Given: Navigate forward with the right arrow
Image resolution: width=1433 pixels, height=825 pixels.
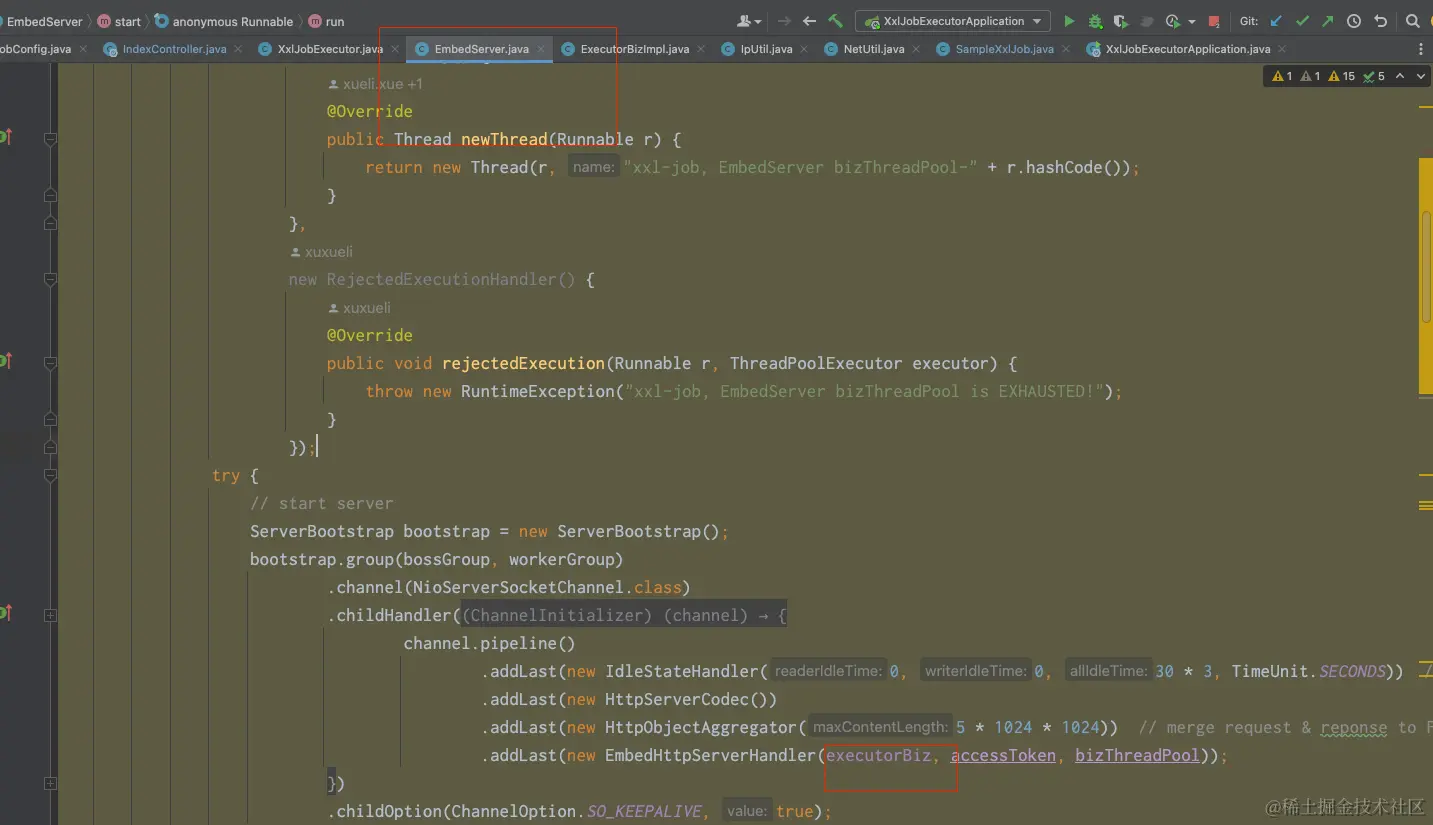Looking at the screenshot, I should coord(784,21).
